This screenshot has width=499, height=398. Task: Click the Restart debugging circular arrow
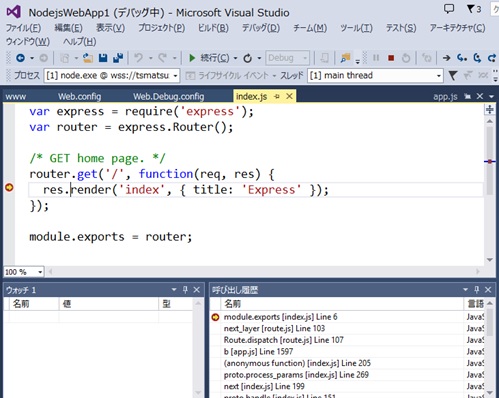tap(406, 58)
